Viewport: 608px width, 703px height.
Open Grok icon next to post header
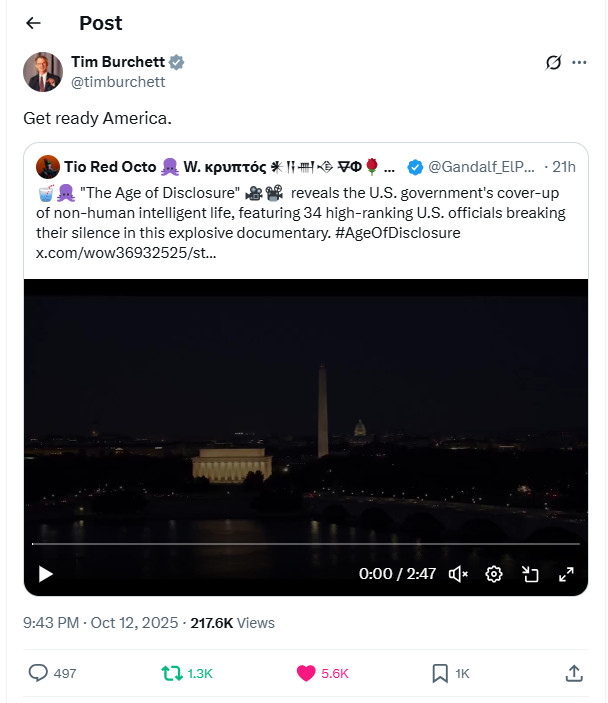point(553,63)
